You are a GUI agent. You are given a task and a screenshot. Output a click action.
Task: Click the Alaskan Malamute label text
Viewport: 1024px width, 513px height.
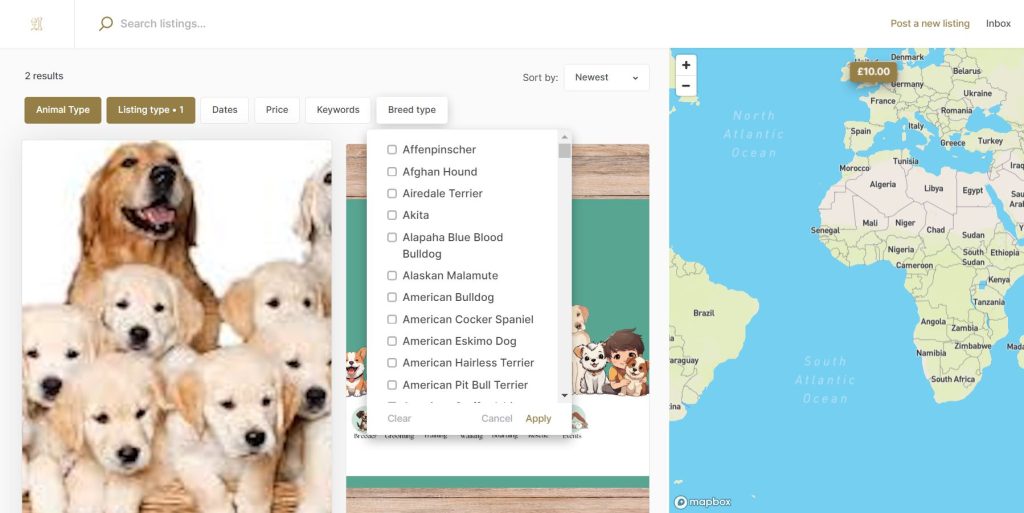click(x=450, y=275)
